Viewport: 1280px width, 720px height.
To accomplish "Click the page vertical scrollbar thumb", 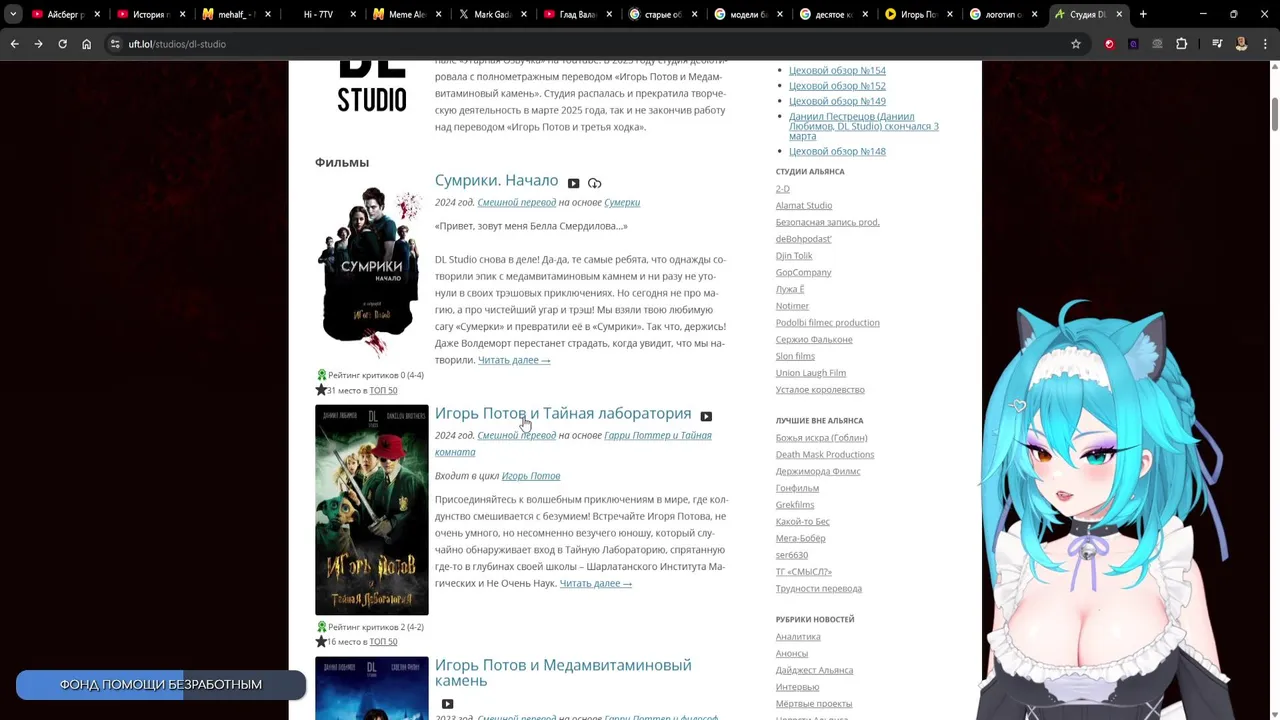I will (1275, 114).
